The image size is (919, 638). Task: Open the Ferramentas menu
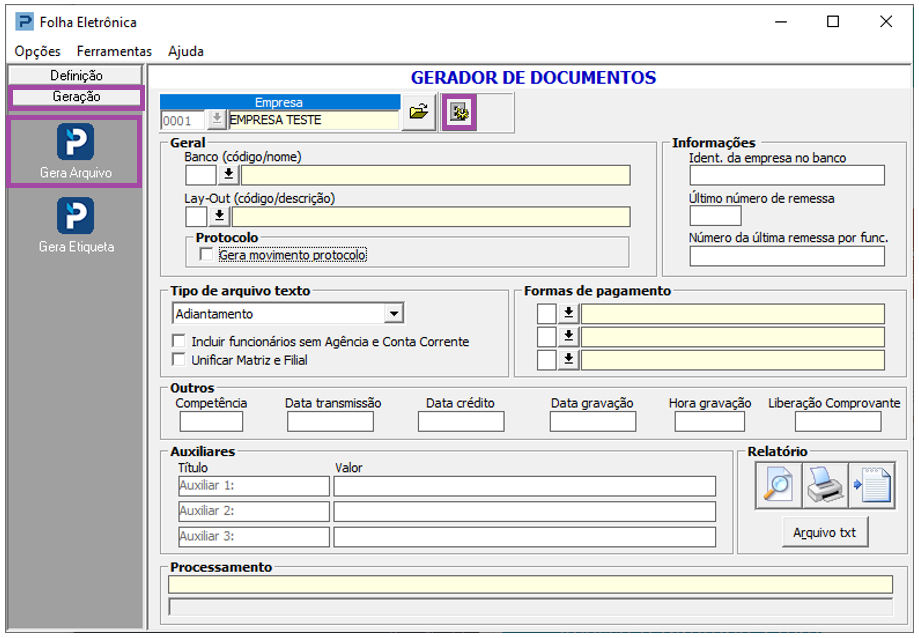[x=114, y=51]
